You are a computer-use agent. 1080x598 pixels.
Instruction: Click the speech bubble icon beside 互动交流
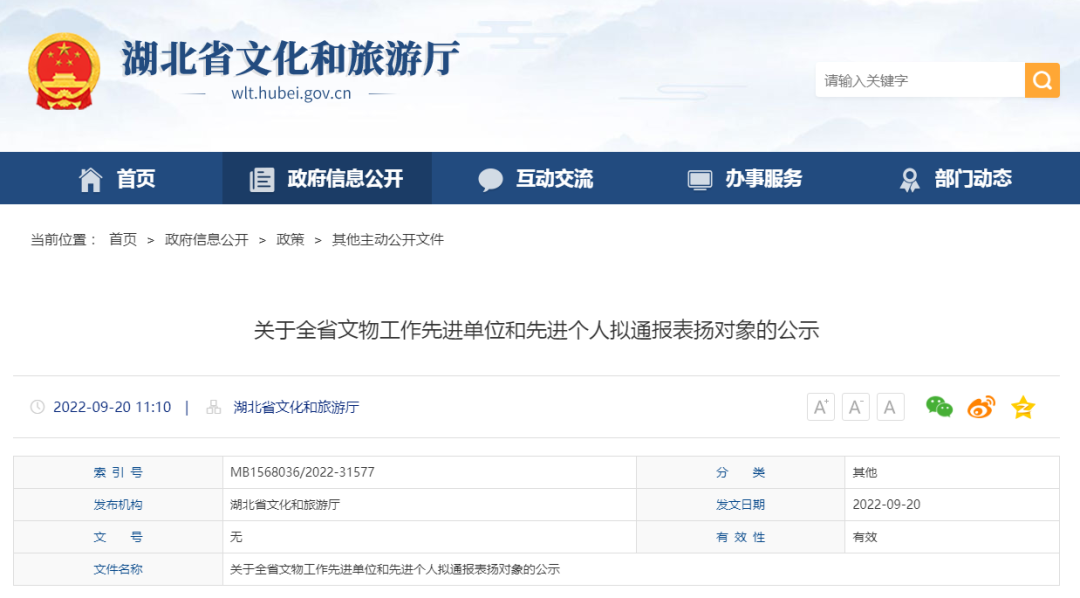tap(490, 180)
